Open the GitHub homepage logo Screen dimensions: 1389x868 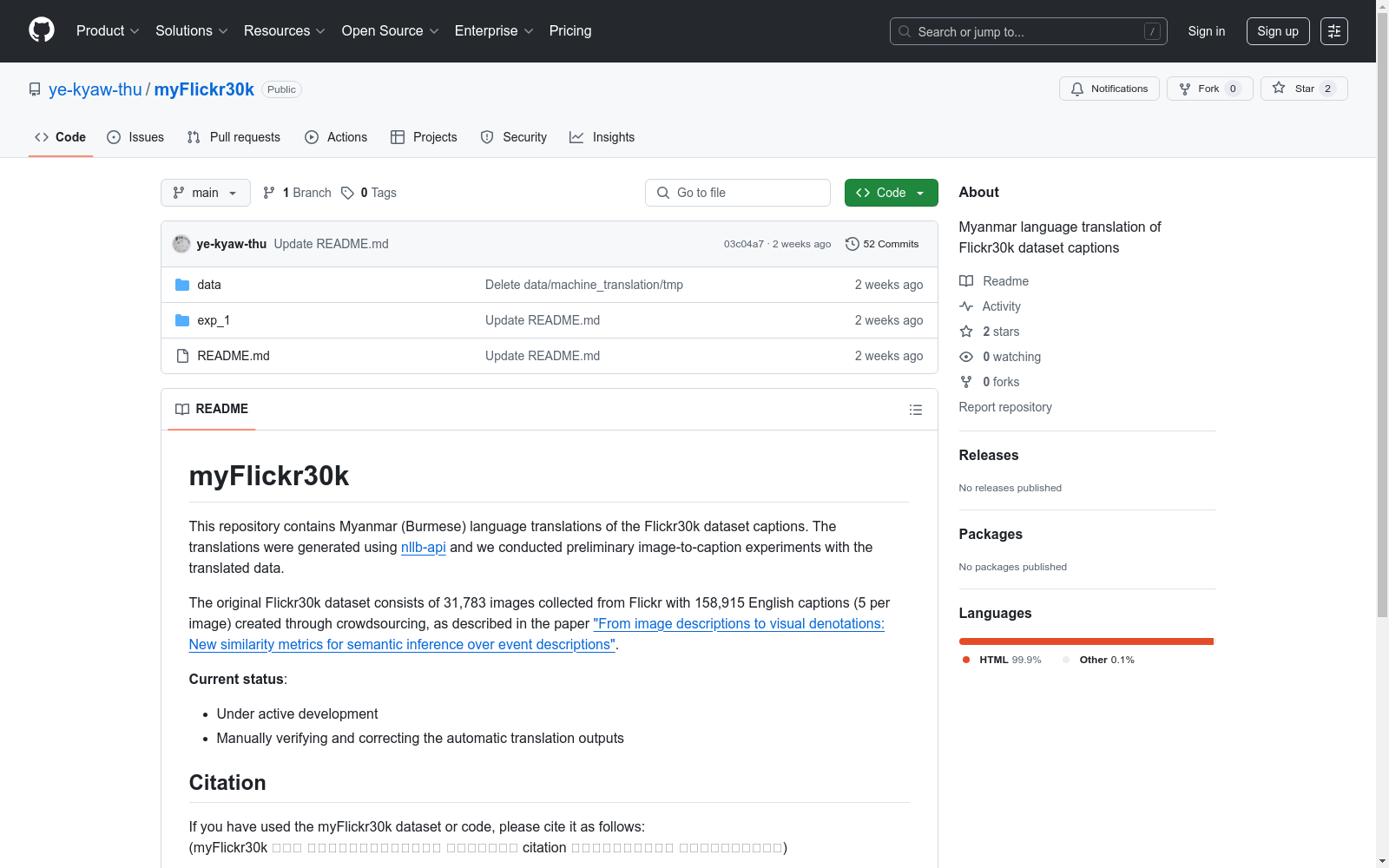(42, 30)
